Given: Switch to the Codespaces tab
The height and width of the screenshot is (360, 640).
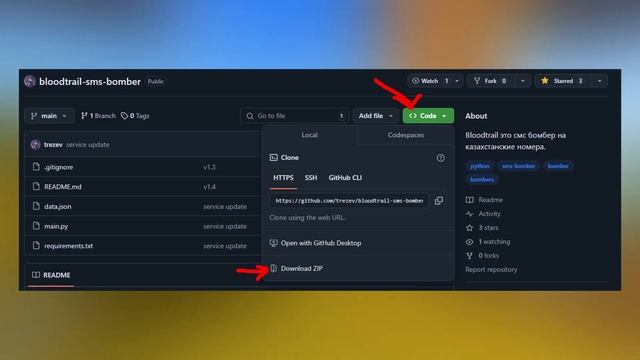Looking at the screenshot, I should pyautogui.click(x=406, y=135).
